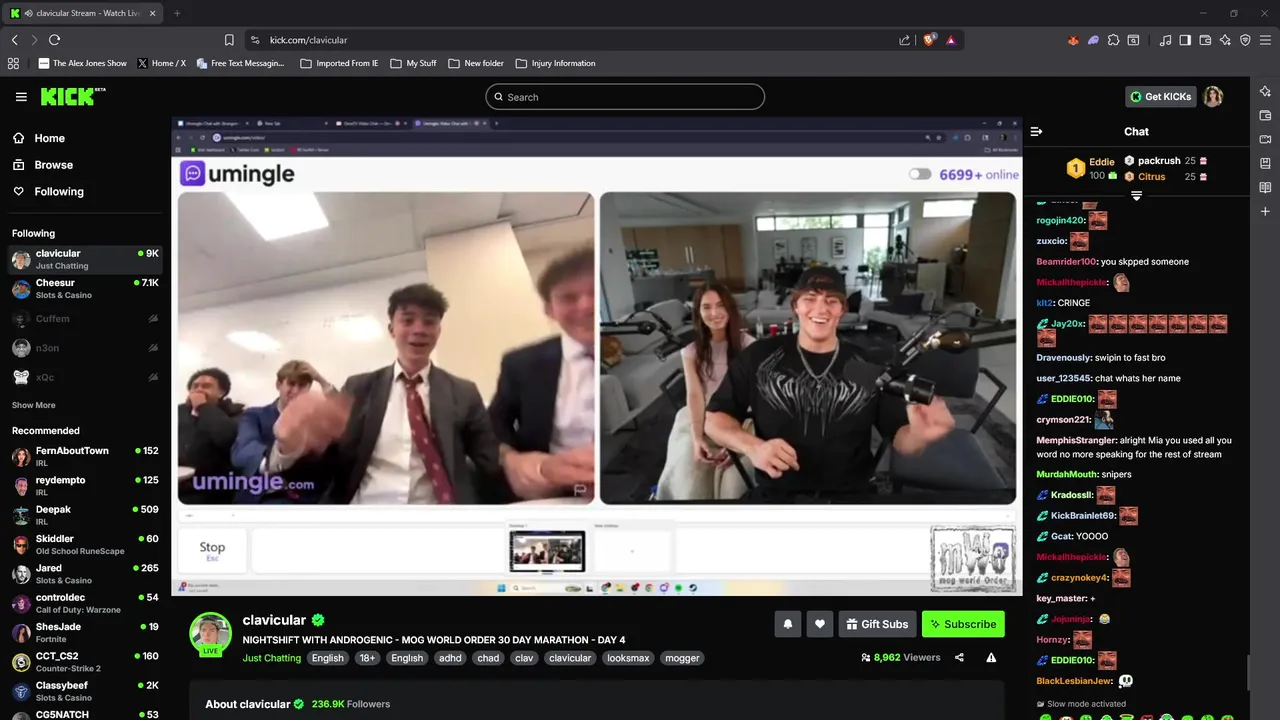Click the Subscribe button
Screen dimensions: 1280x720
click(x=963, y=624)
